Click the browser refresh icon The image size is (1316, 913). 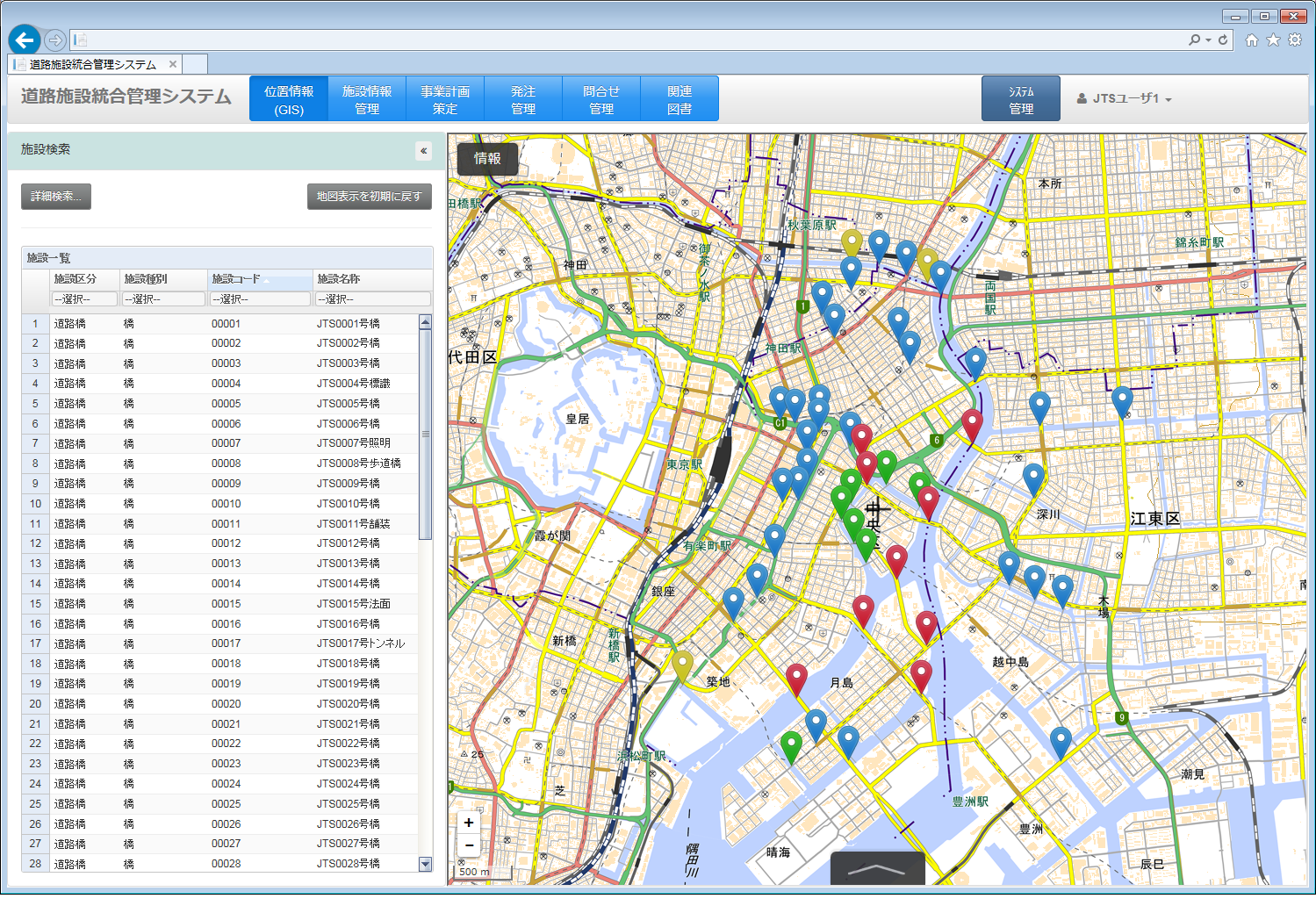(1223, 40)
